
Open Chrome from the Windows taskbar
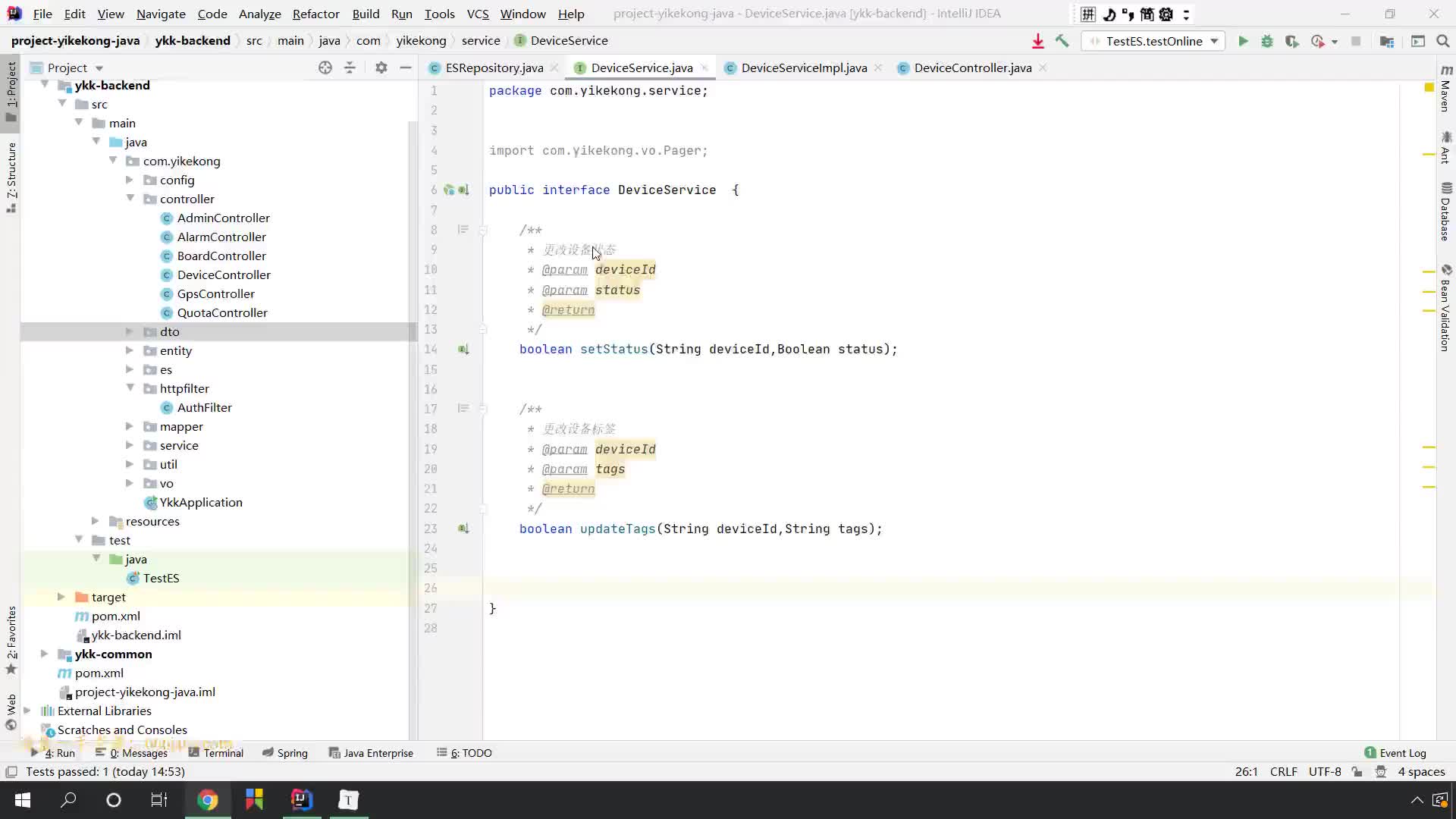point(208,800)
